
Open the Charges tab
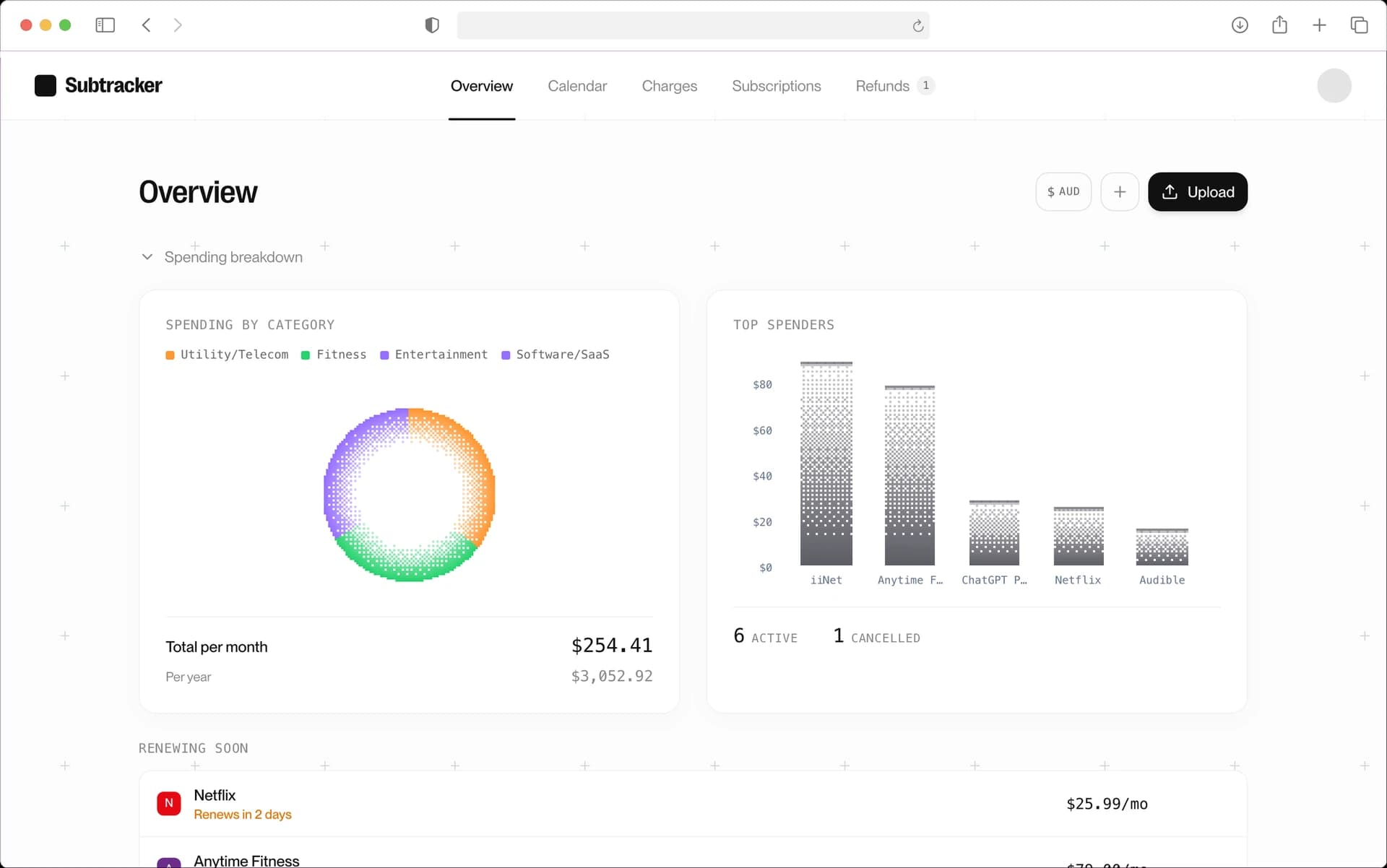coord(670,86)
